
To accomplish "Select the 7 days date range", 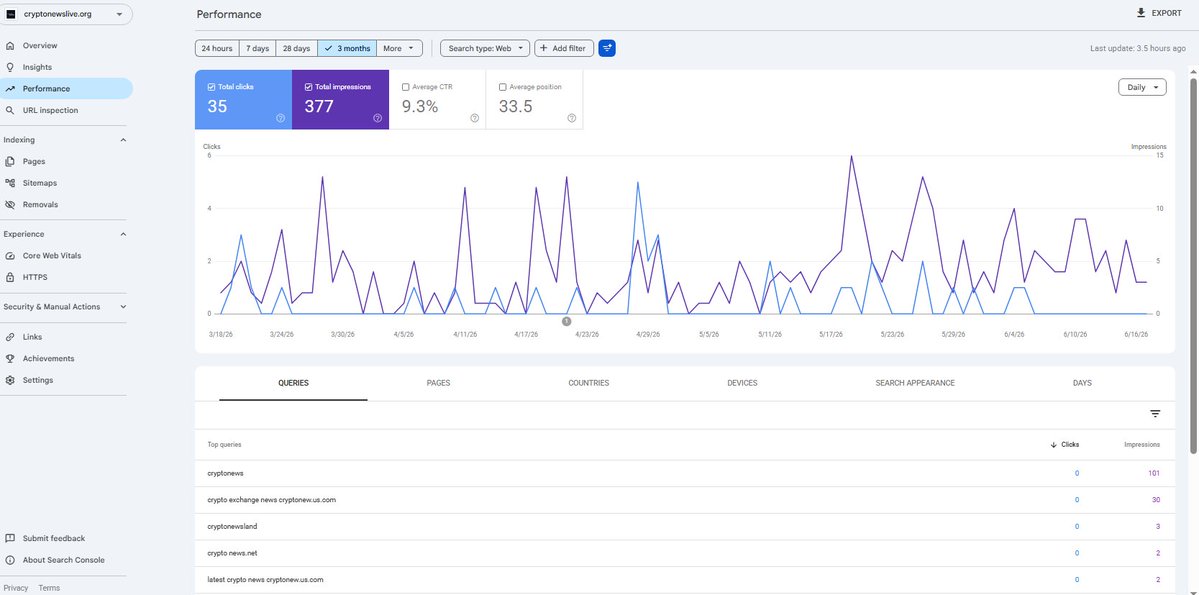I will [258, 48].
